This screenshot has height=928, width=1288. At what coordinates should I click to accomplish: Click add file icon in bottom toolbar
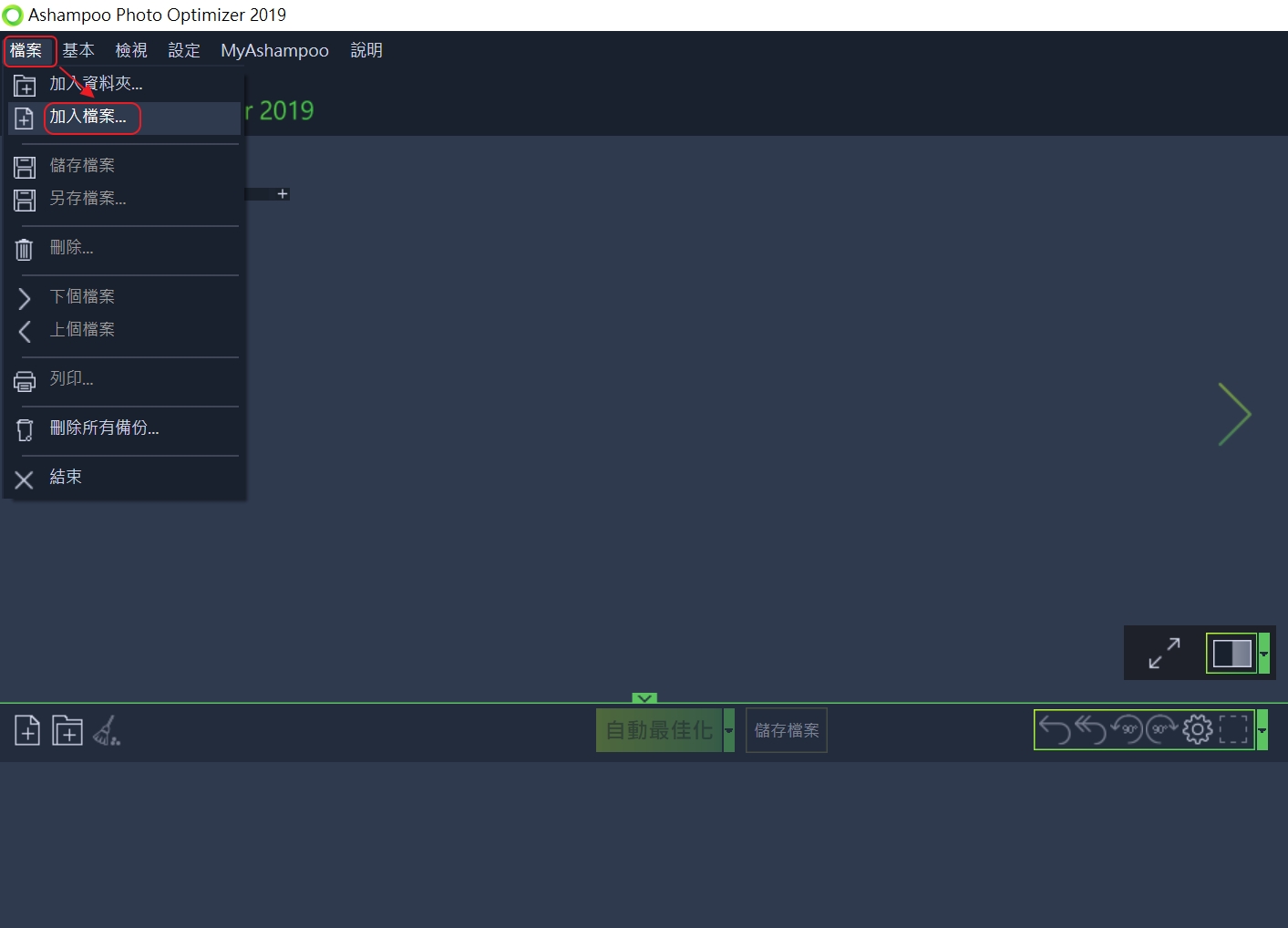tap(27, 730)
